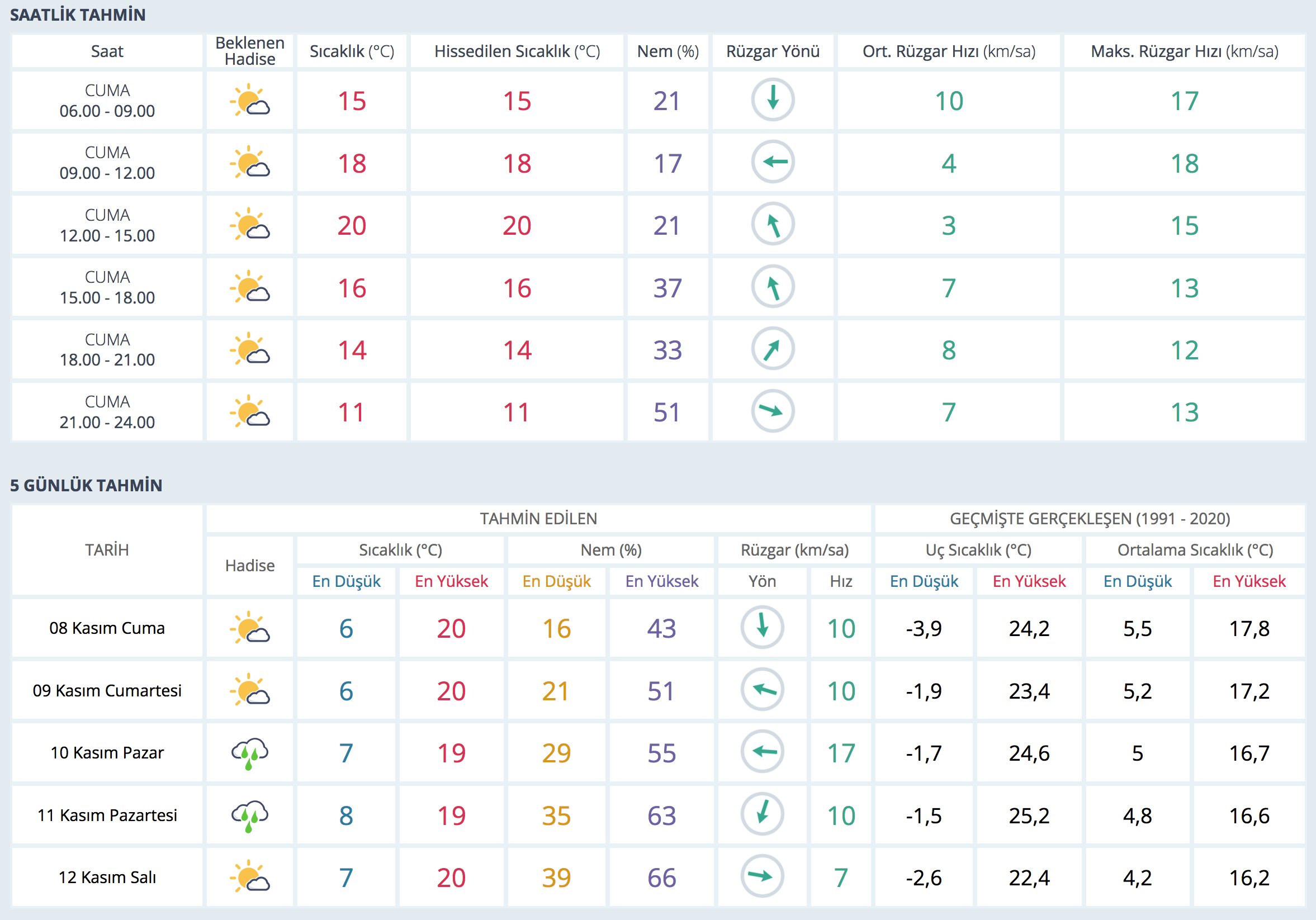The width and height of the screenshot is (1316, 920).
Task: Click rain cloud icon for 10 Kasım Pazar
Action: pyautogui.click(x=250, y=753)
